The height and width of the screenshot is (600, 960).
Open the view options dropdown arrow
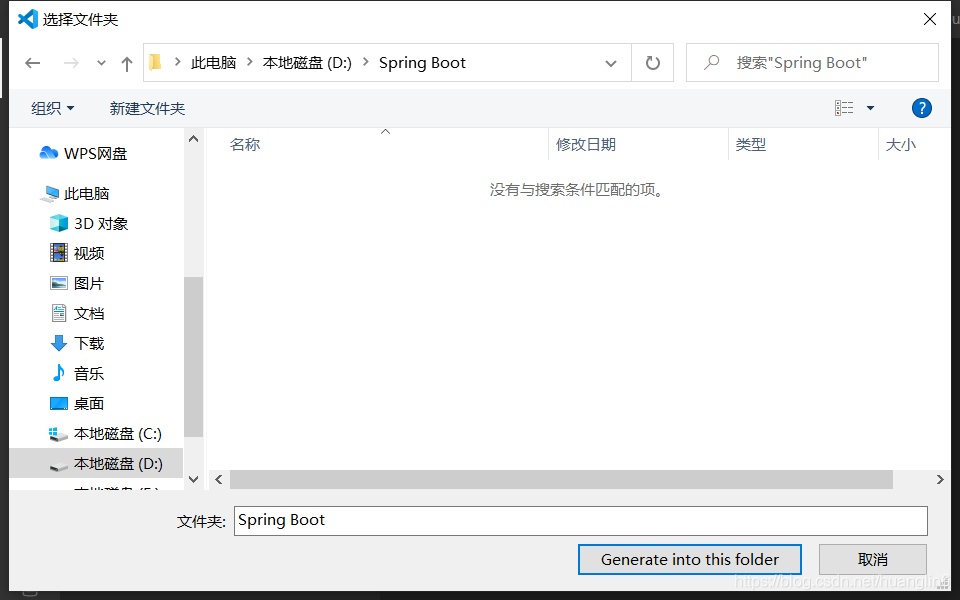(x=870, y=108)
